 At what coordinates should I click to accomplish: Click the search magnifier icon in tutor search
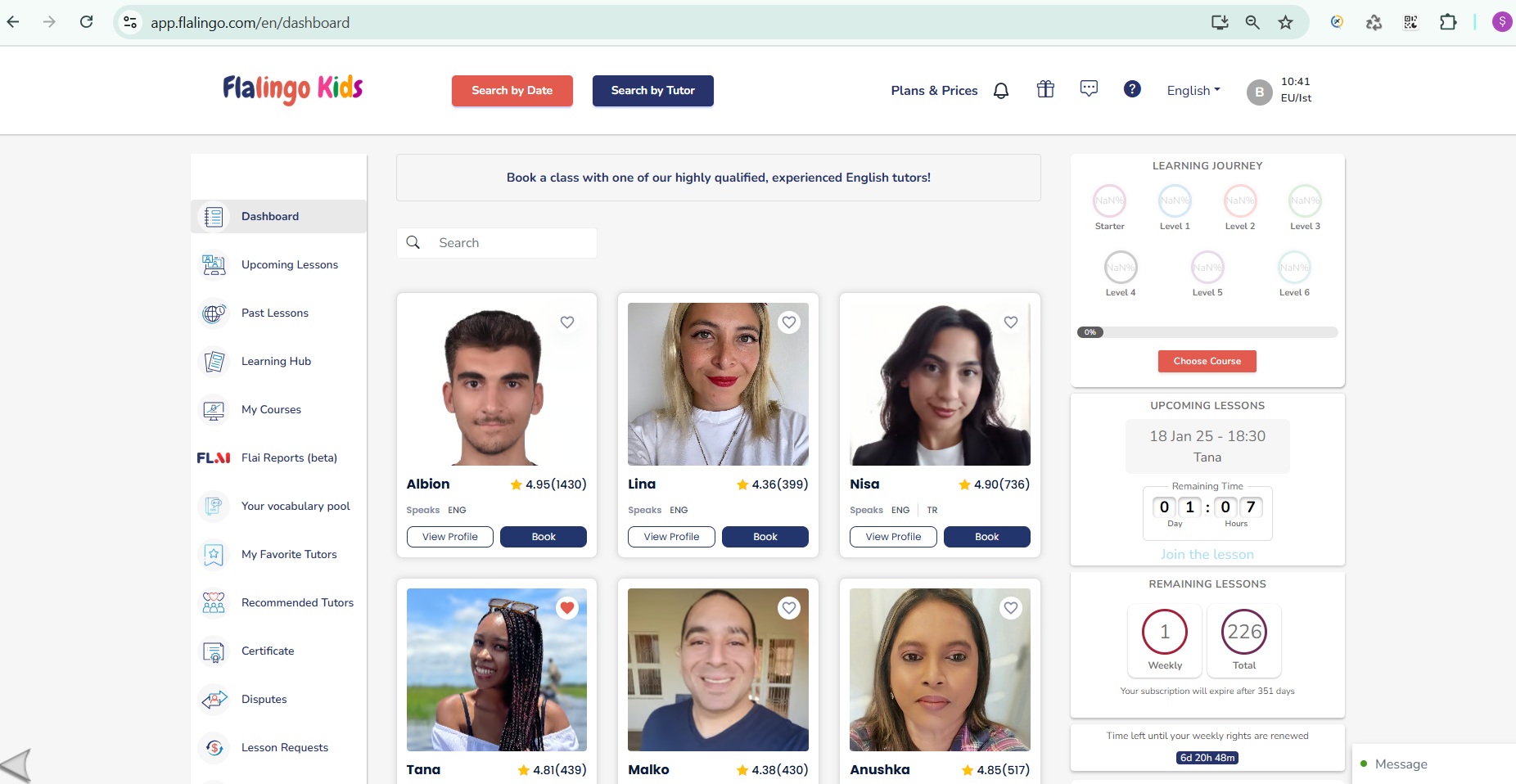(x=413, y=243)
